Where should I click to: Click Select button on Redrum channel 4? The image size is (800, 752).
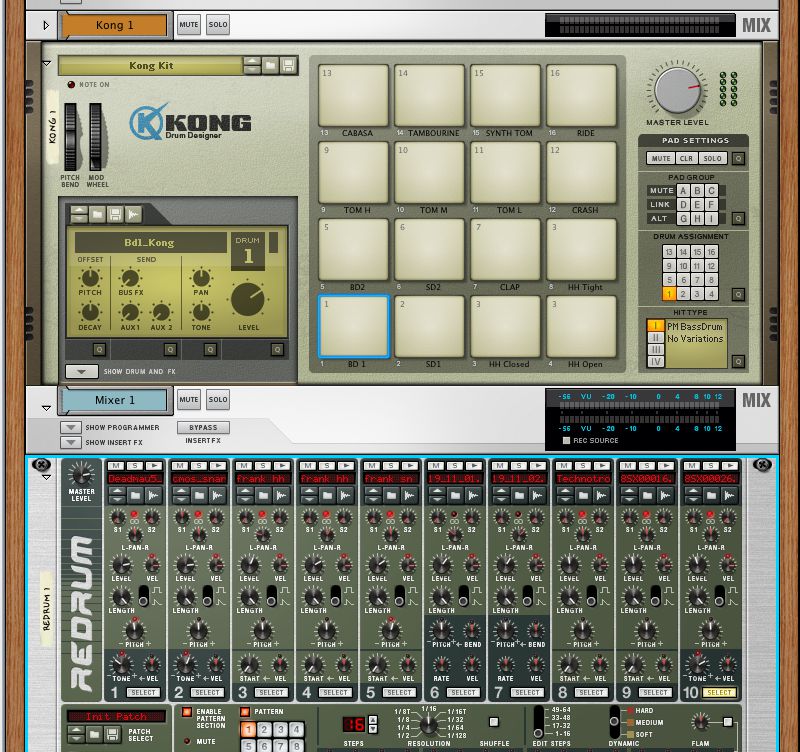tap(335, 692)
